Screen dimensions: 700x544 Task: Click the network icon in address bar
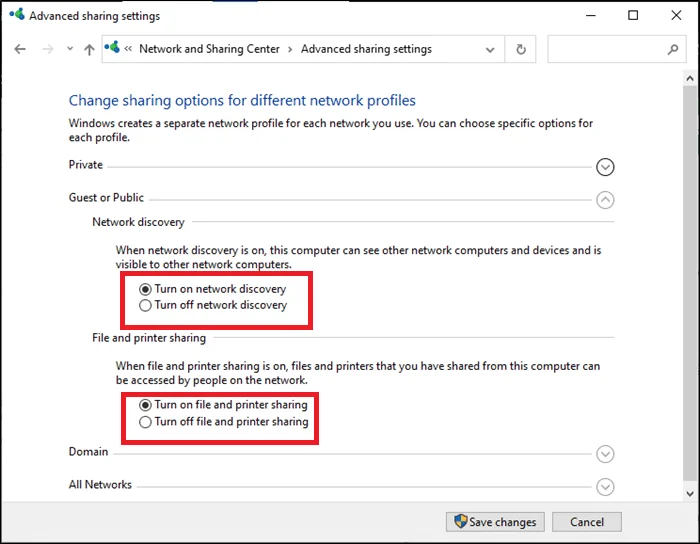[x=112, y=47]
